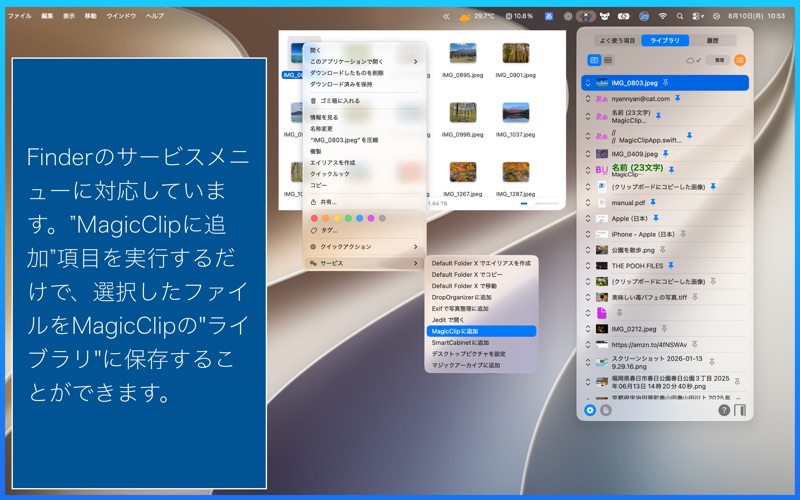The height and width of the screenshot is (500, 800).
Task: Select IMG_1267.jpeg thumbnail in Finder window
Action: pos(463,172)
